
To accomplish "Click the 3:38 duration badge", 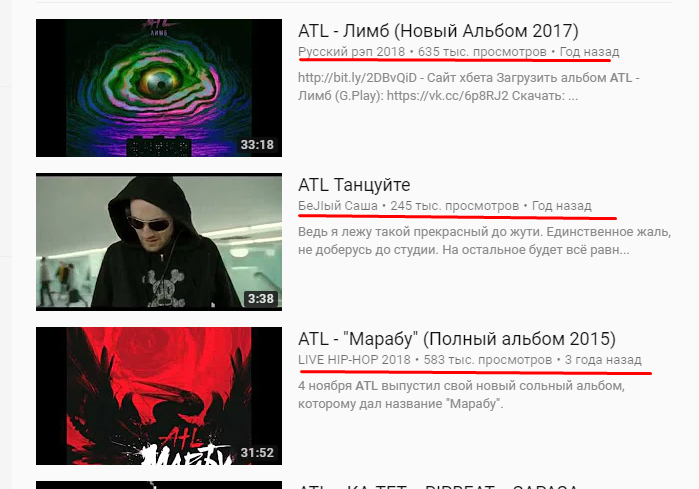I will [x=261, y=299].
